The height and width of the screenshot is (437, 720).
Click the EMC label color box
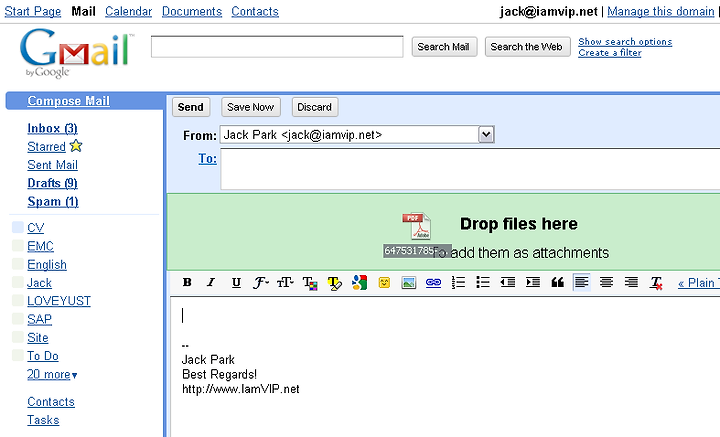point(18,246)
